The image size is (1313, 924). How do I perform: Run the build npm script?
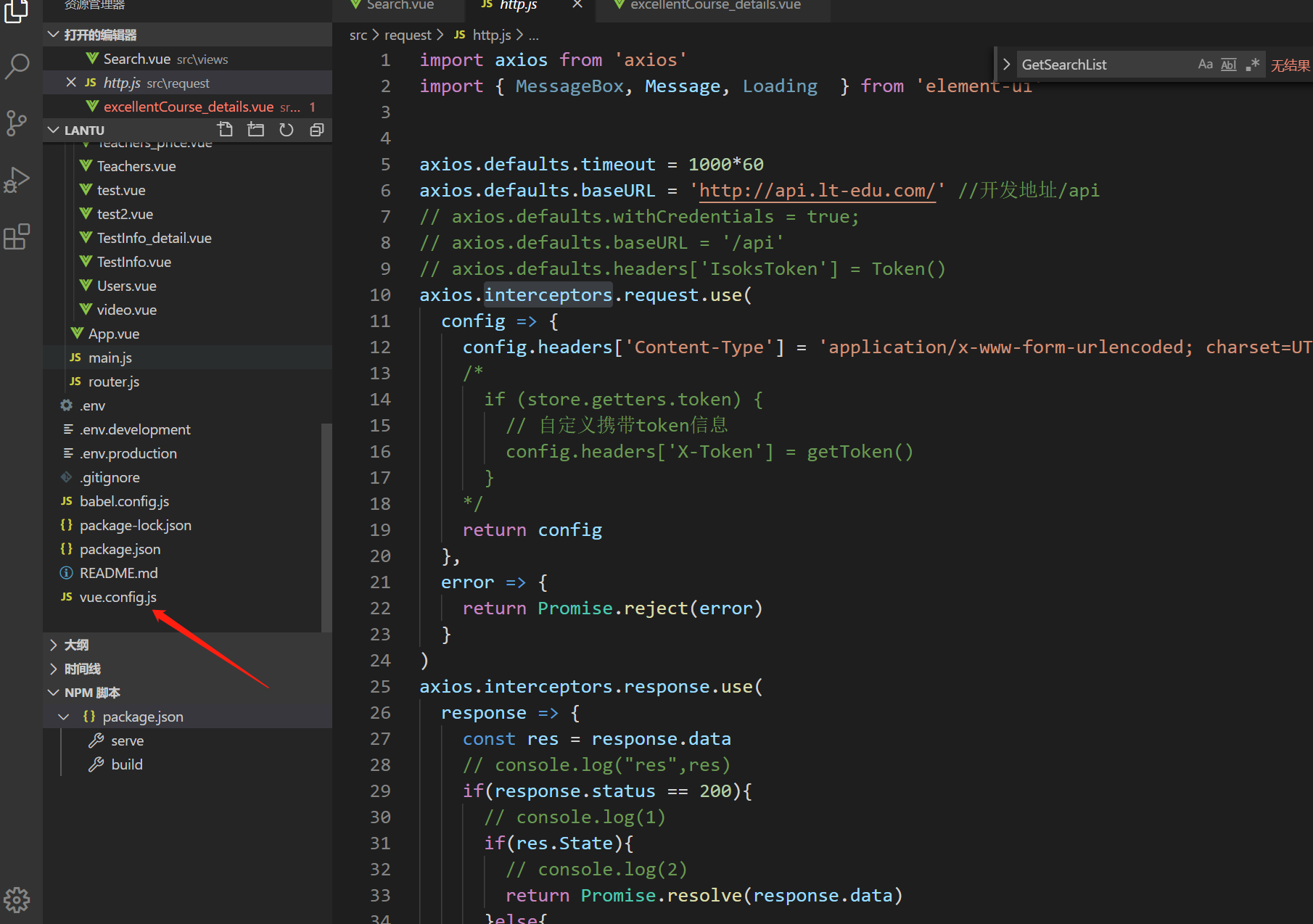click(126, 764)
